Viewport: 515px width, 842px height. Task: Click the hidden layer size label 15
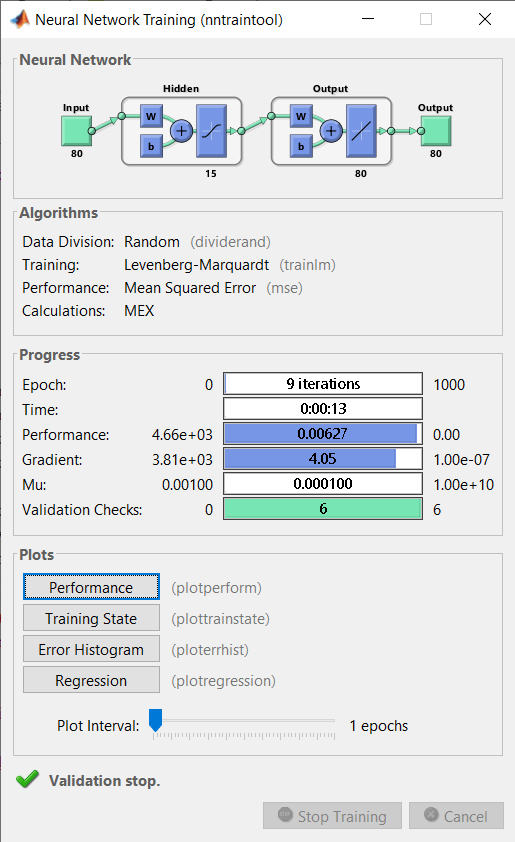pos(211,173)
